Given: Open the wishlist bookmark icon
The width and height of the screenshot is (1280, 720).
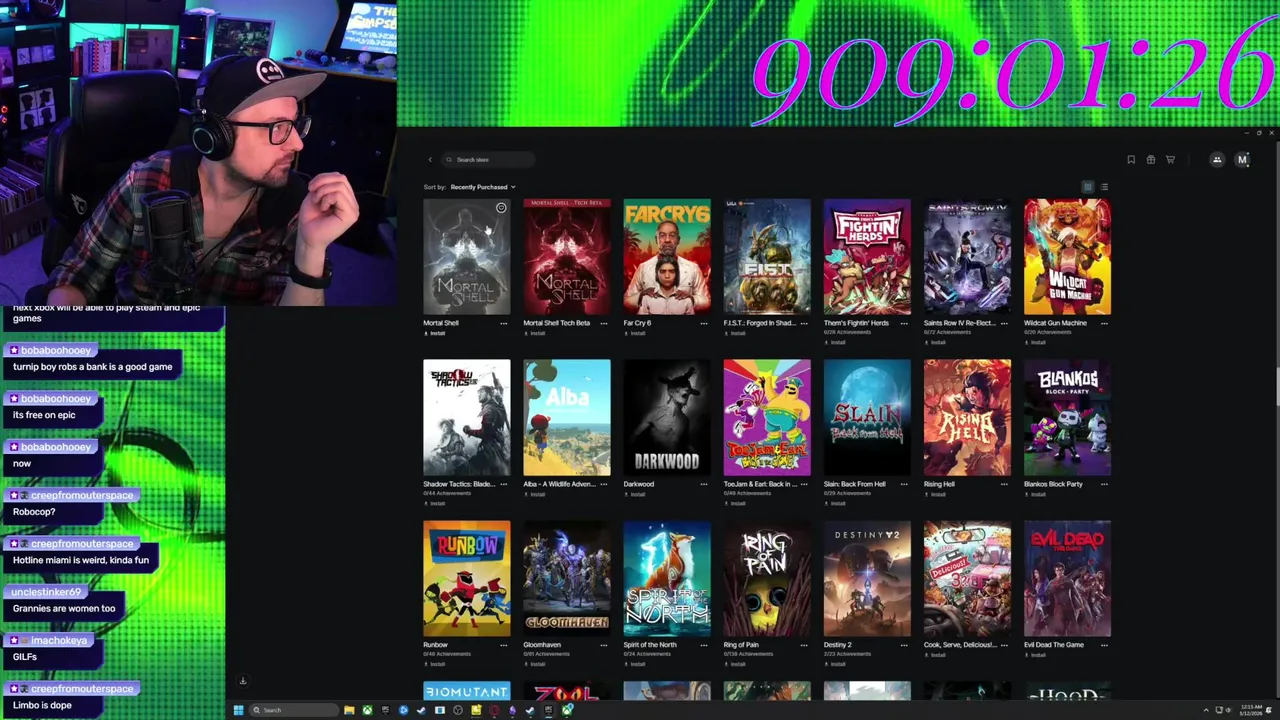Looking at the screenshot, I should click(x=1131, y=160).
